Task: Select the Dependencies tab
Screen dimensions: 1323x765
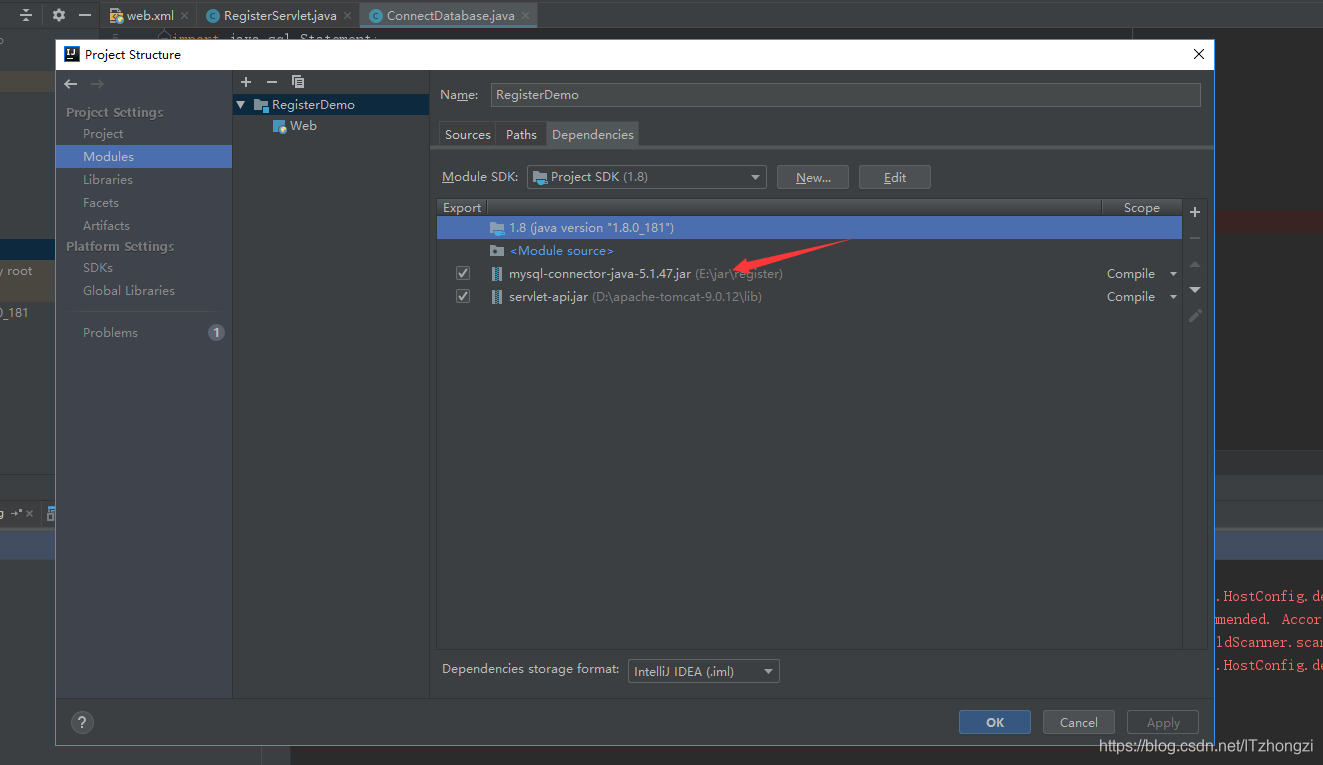Action: click(x=593, y=134)
